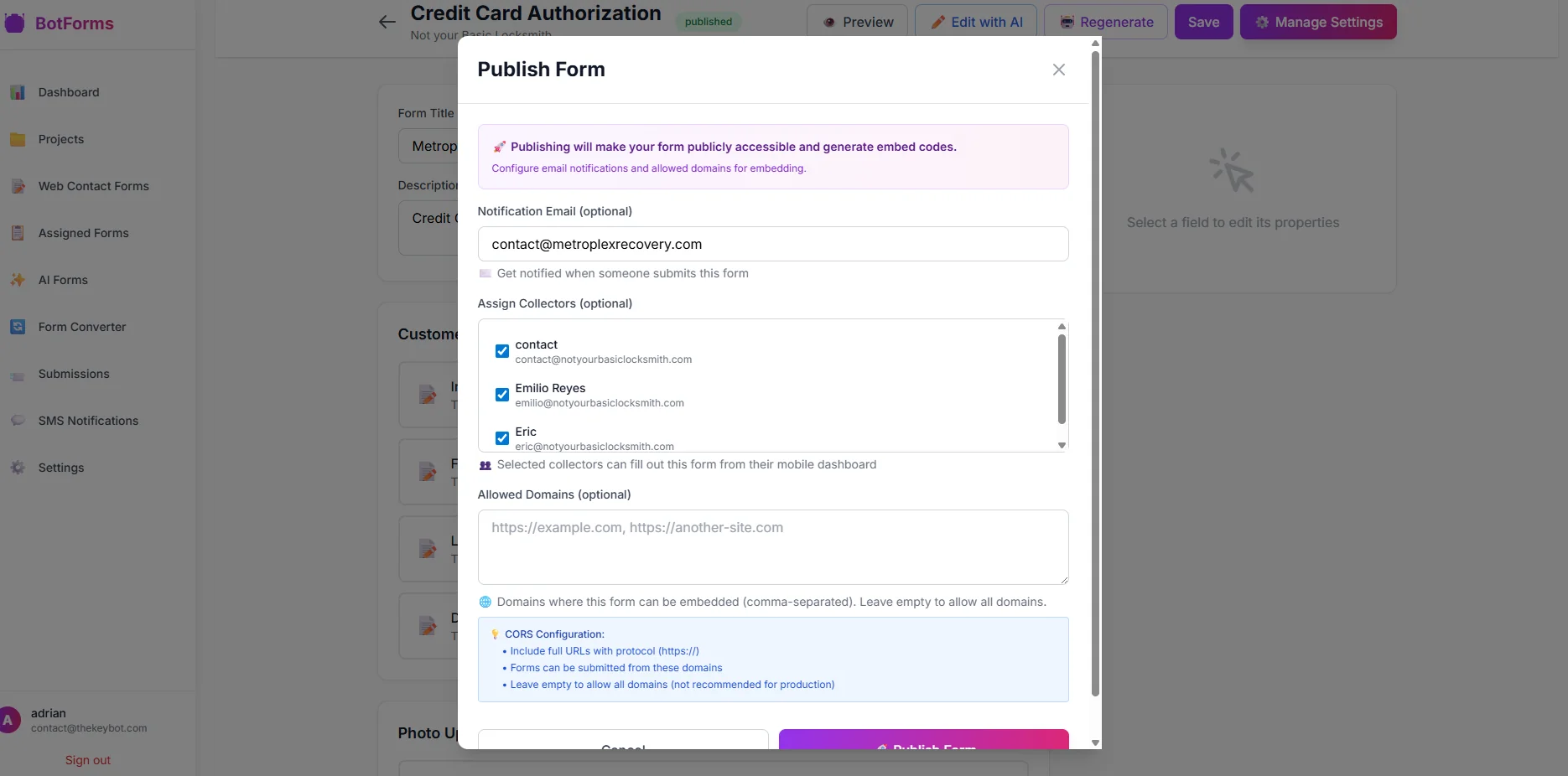Open Projects from the sidebar
Image resolution: width=1568 pixels, height=776 pixels.
(60, 139)
